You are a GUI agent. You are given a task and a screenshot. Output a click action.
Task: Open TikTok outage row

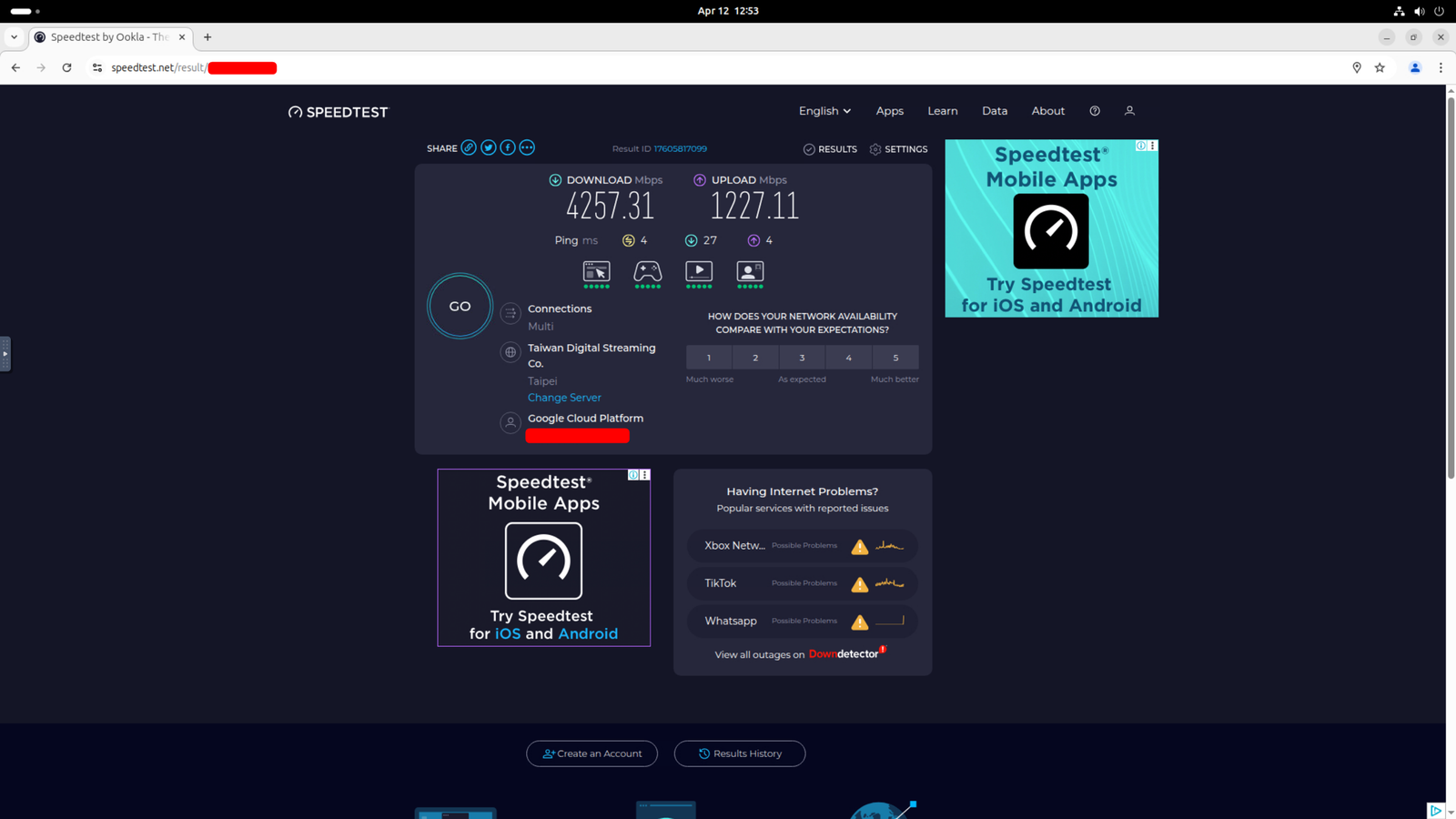click(802, 583)
